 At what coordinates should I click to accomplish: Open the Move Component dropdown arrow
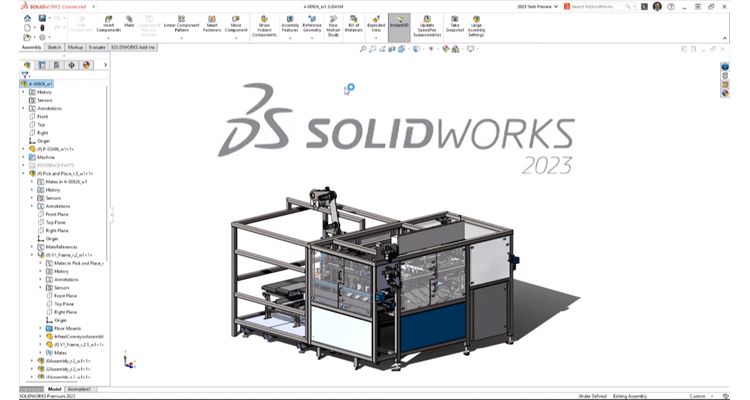click(x=236, y=38)
